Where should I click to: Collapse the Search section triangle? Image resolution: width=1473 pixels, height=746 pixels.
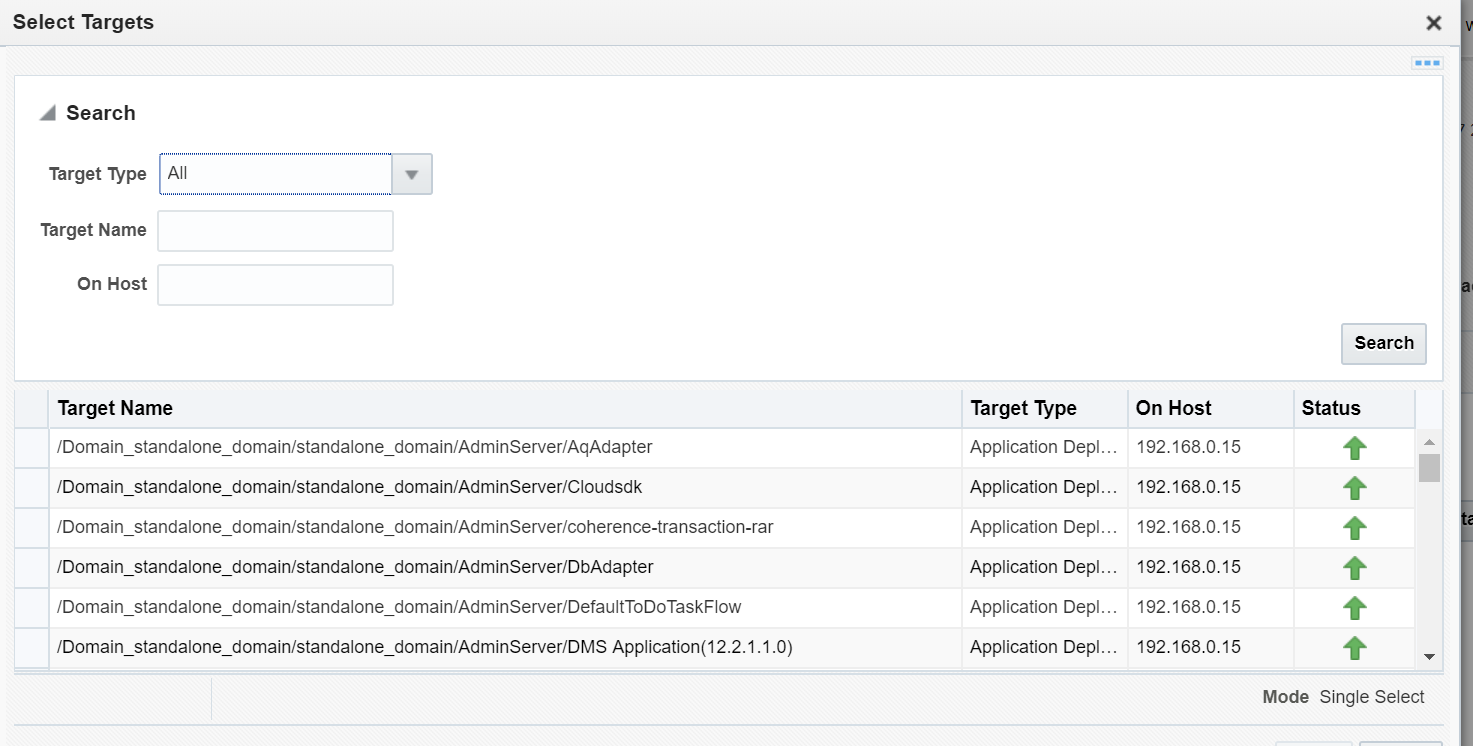coord(46,112)
